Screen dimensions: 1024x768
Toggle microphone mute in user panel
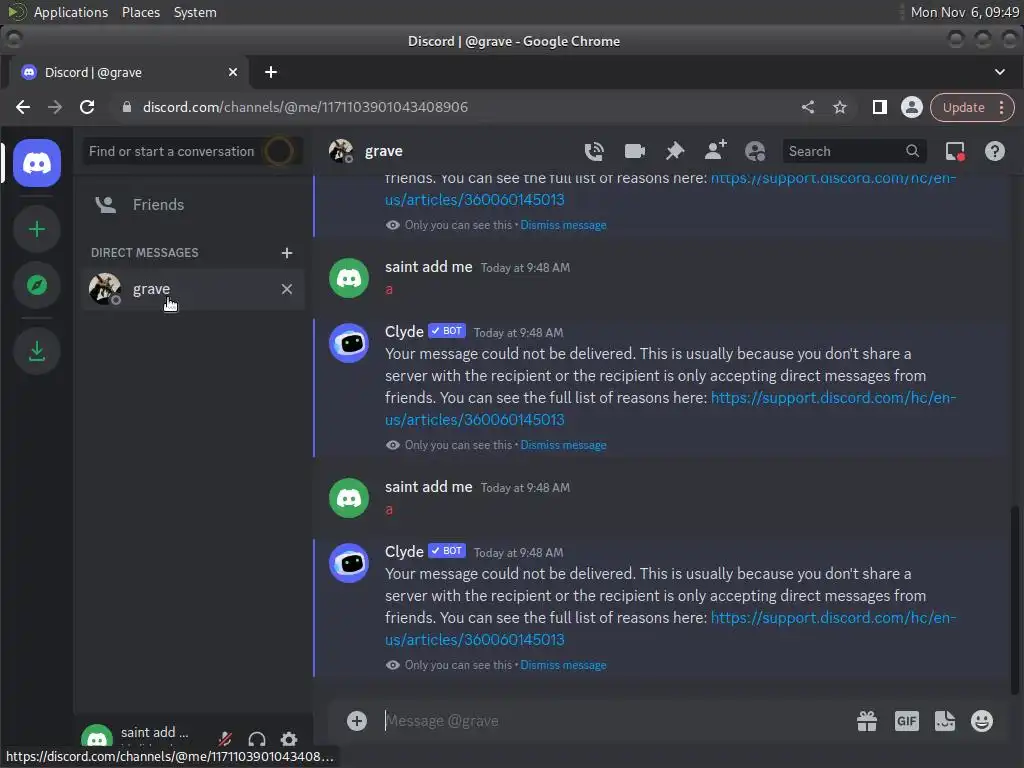(x=225, y=739)
